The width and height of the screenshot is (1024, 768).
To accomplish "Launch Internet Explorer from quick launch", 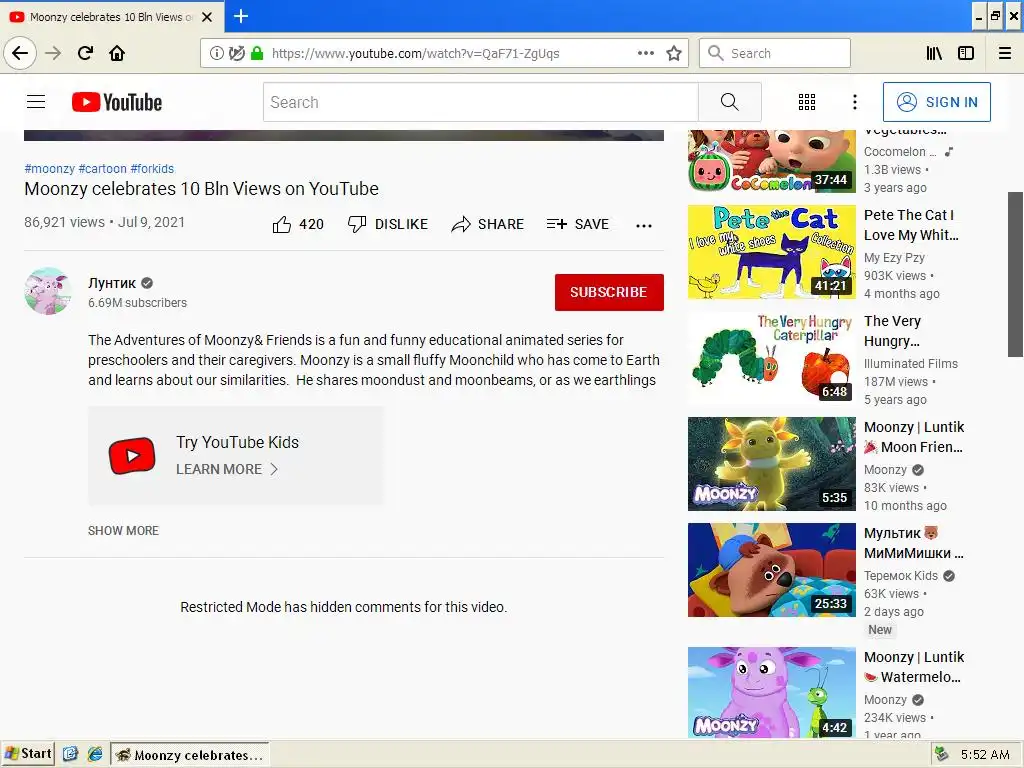I will tap(95, 754).
